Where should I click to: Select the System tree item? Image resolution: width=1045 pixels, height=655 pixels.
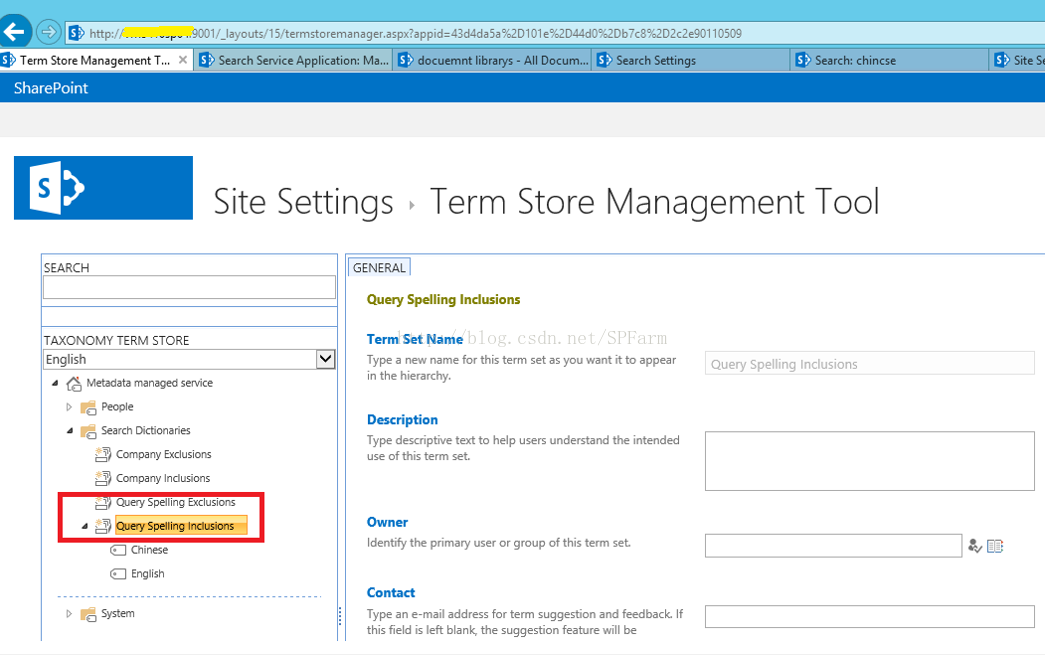point(117,614)
